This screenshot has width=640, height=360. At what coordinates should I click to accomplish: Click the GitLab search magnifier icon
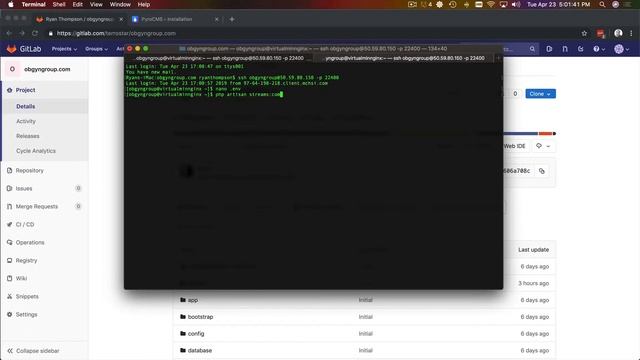(532, 49)
